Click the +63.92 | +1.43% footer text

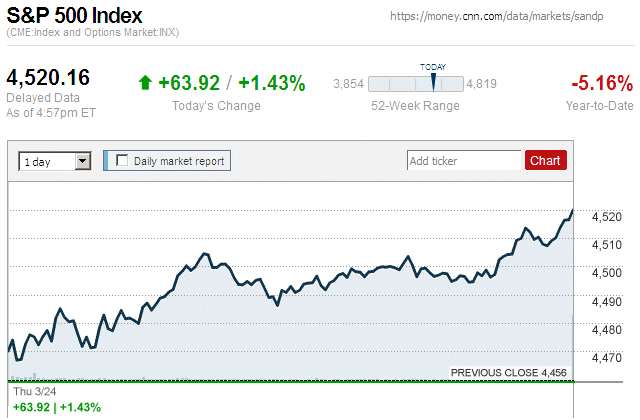click(56, 407)
